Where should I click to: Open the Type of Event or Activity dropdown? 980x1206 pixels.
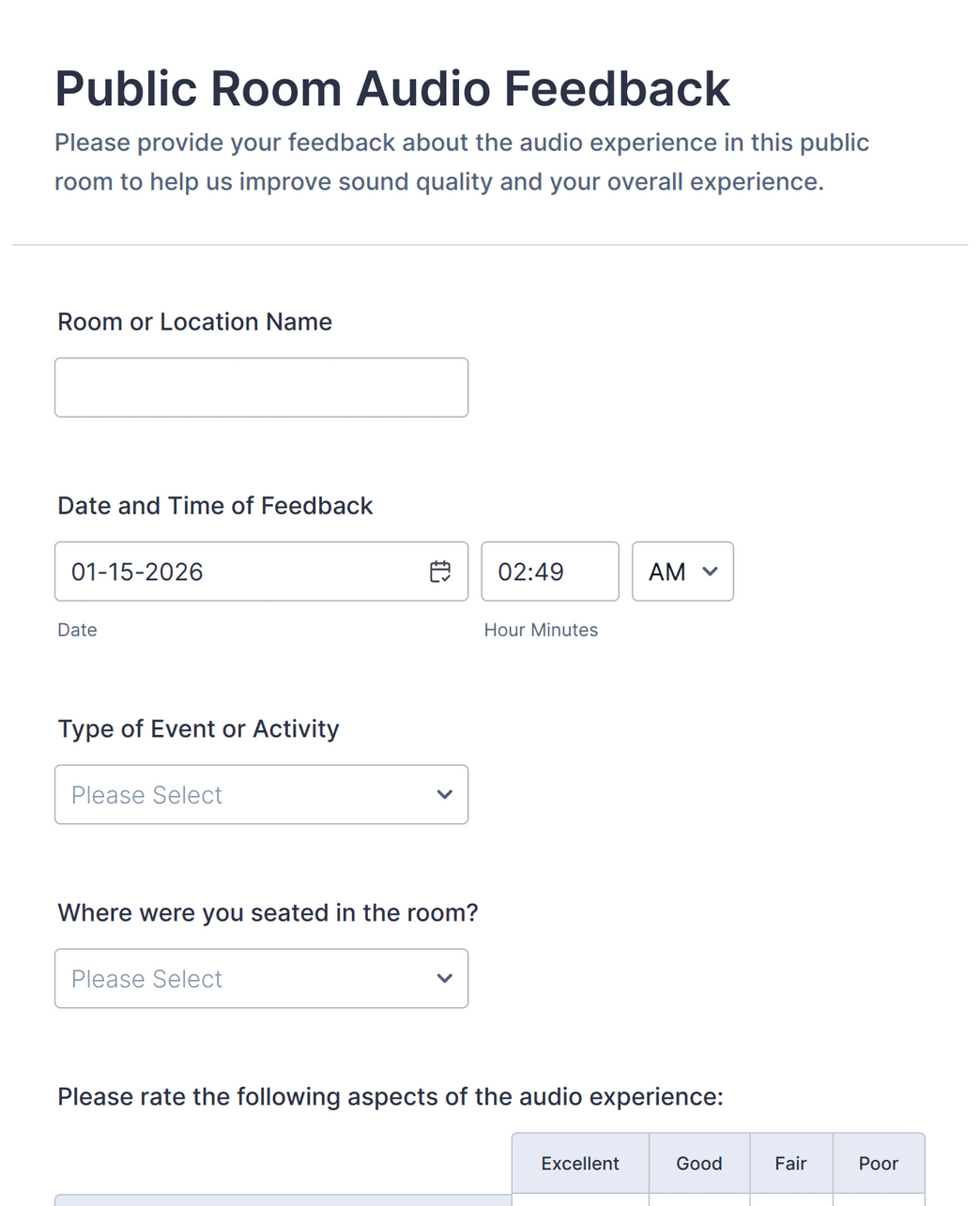click(261, 794)
